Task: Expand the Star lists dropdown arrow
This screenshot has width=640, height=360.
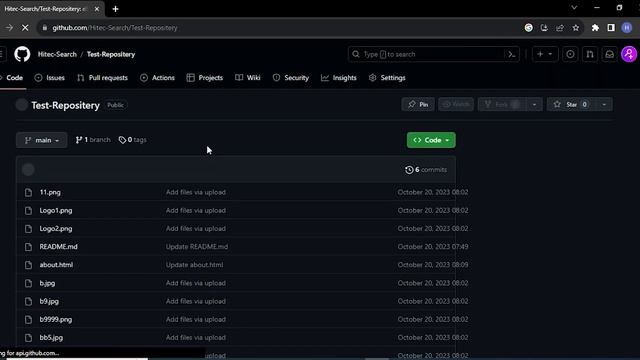Action: tap(604, 105)
